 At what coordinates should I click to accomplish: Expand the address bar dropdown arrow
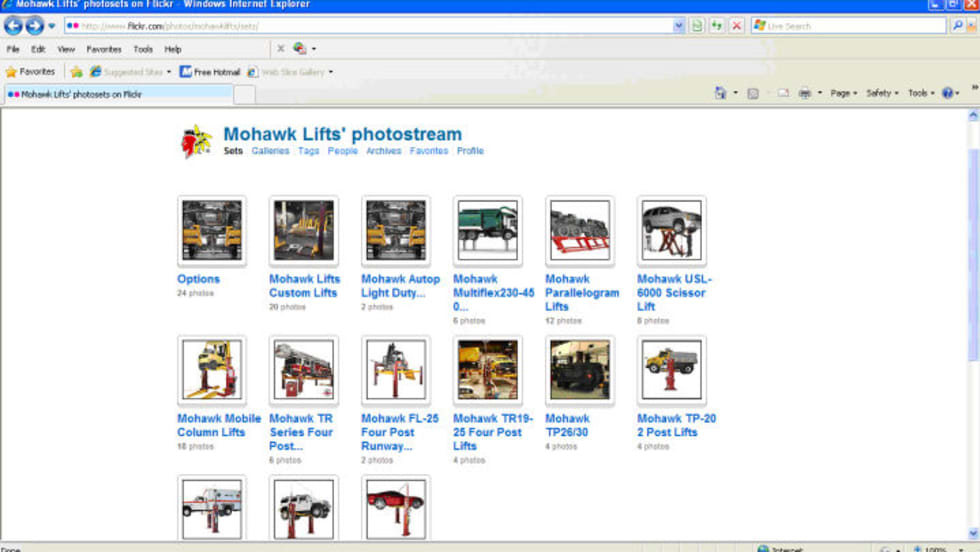pyautogui.click(x=679, y=26)
